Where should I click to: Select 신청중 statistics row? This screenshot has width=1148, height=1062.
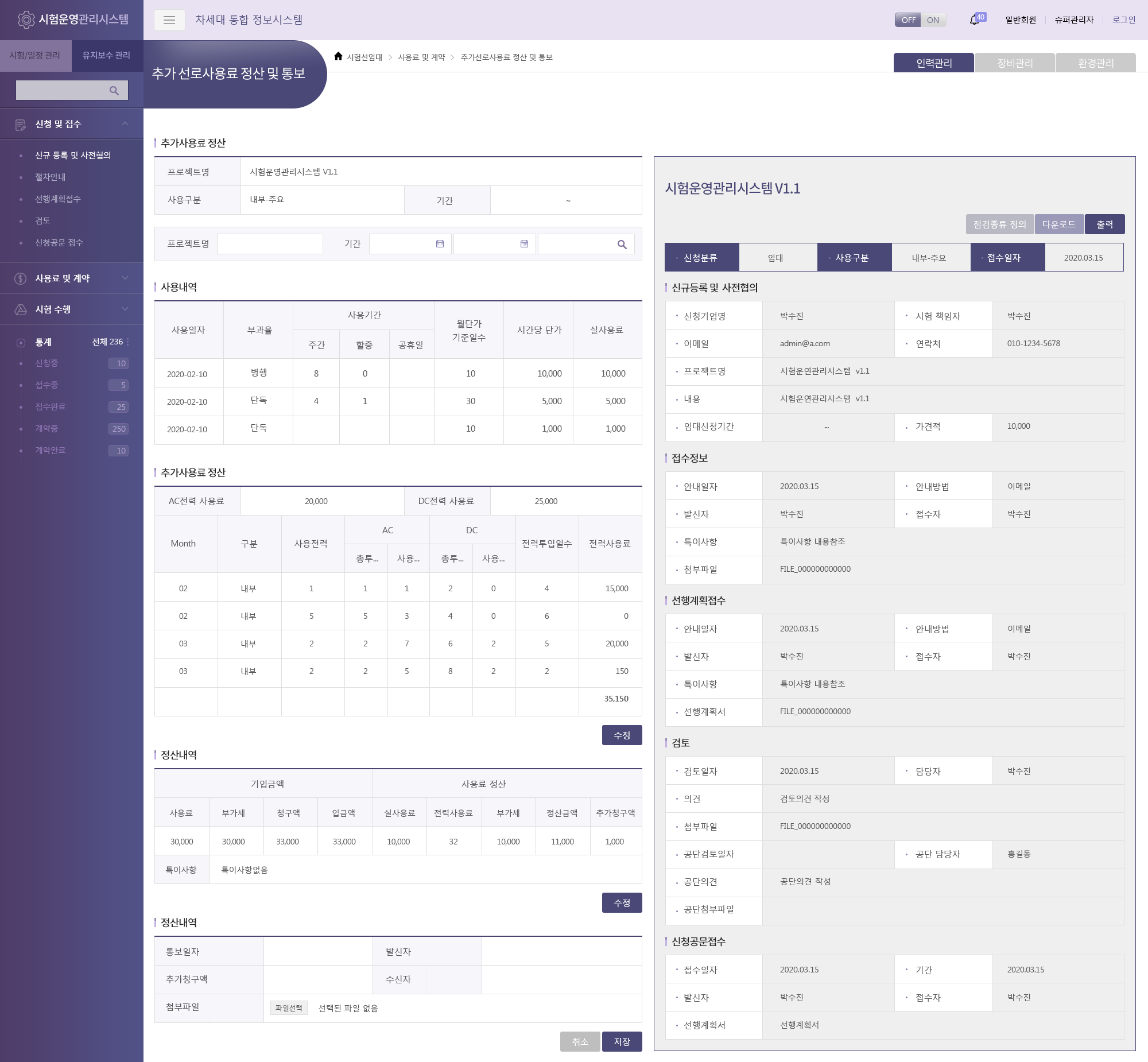(73, 363)
